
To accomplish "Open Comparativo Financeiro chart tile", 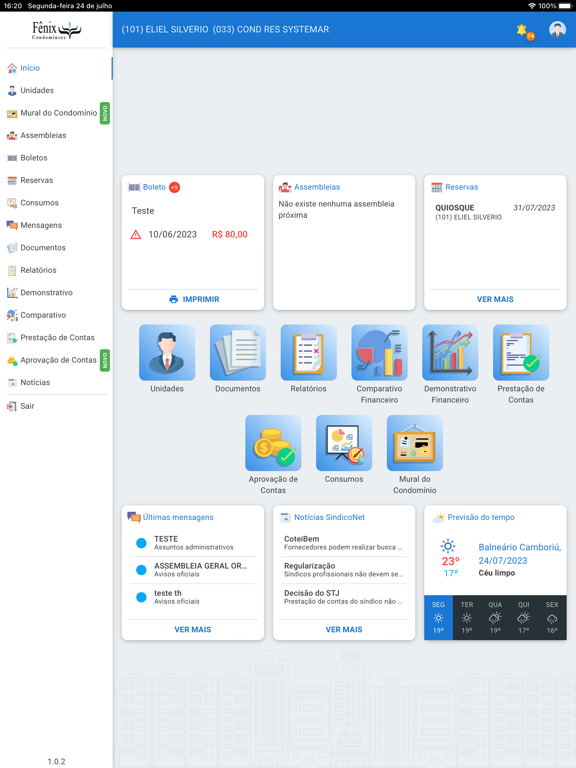I will click(379, 352).
